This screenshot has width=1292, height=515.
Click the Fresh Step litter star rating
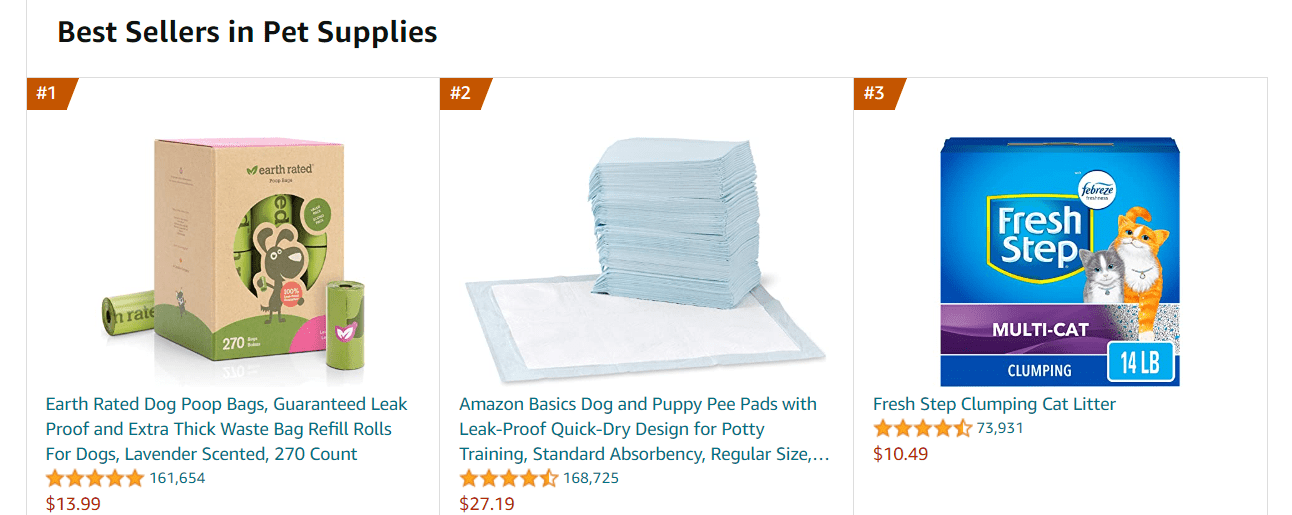click(922, 429)
